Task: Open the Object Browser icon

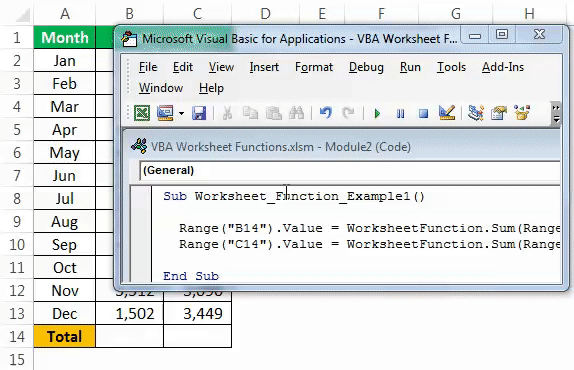Action: 522,113
